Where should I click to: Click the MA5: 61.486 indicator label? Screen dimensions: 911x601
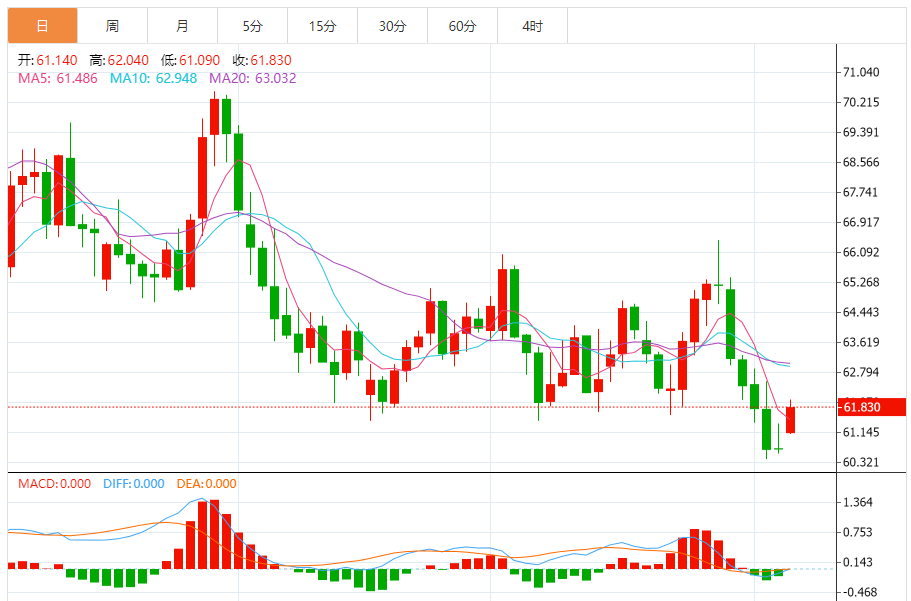click(x=58, y=78)
